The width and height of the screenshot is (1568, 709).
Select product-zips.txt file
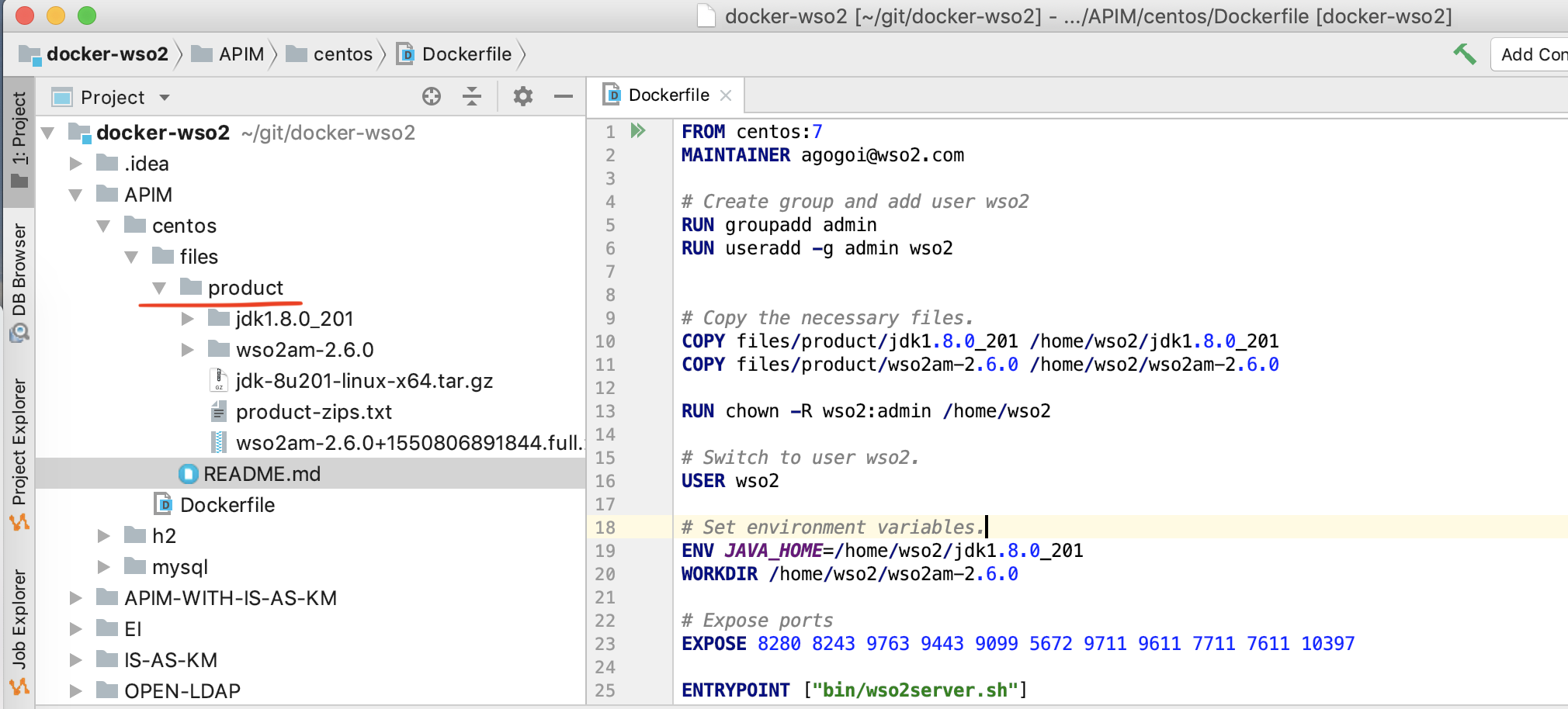pyautogui.click(x=314, y=412)
